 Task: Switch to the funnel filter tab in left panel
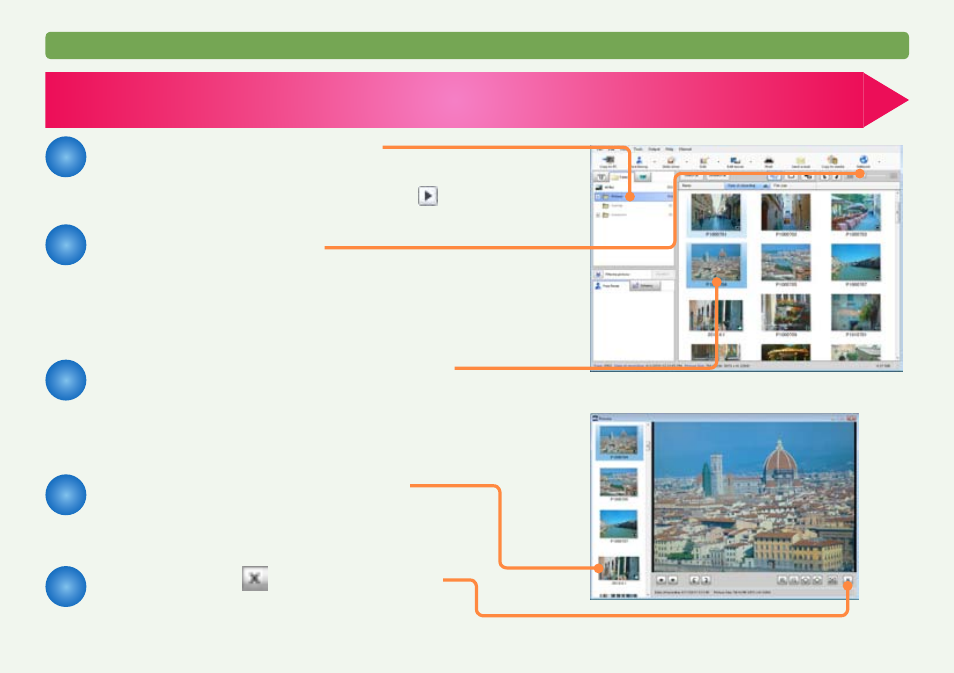(602, 177)
